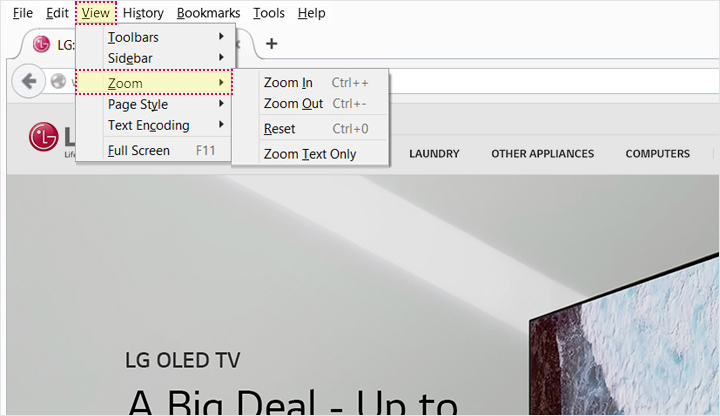This screenshot has width=720, height=416.
Task: Click the browser Back arrow button
Action: pos(28,81)
